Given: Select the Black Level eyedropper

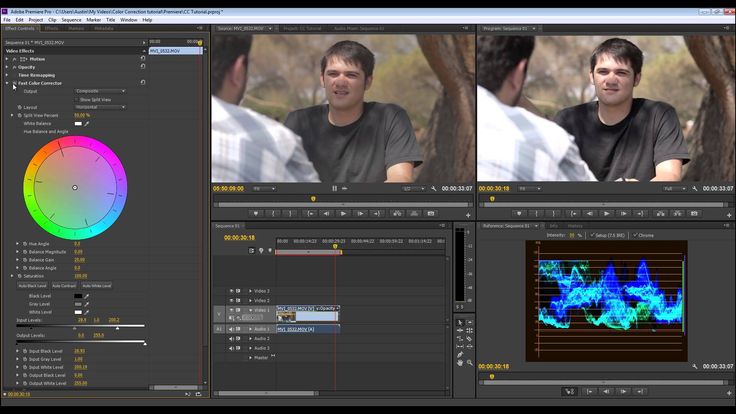Looking at the screenshot, I should click(x=86, y=296).
